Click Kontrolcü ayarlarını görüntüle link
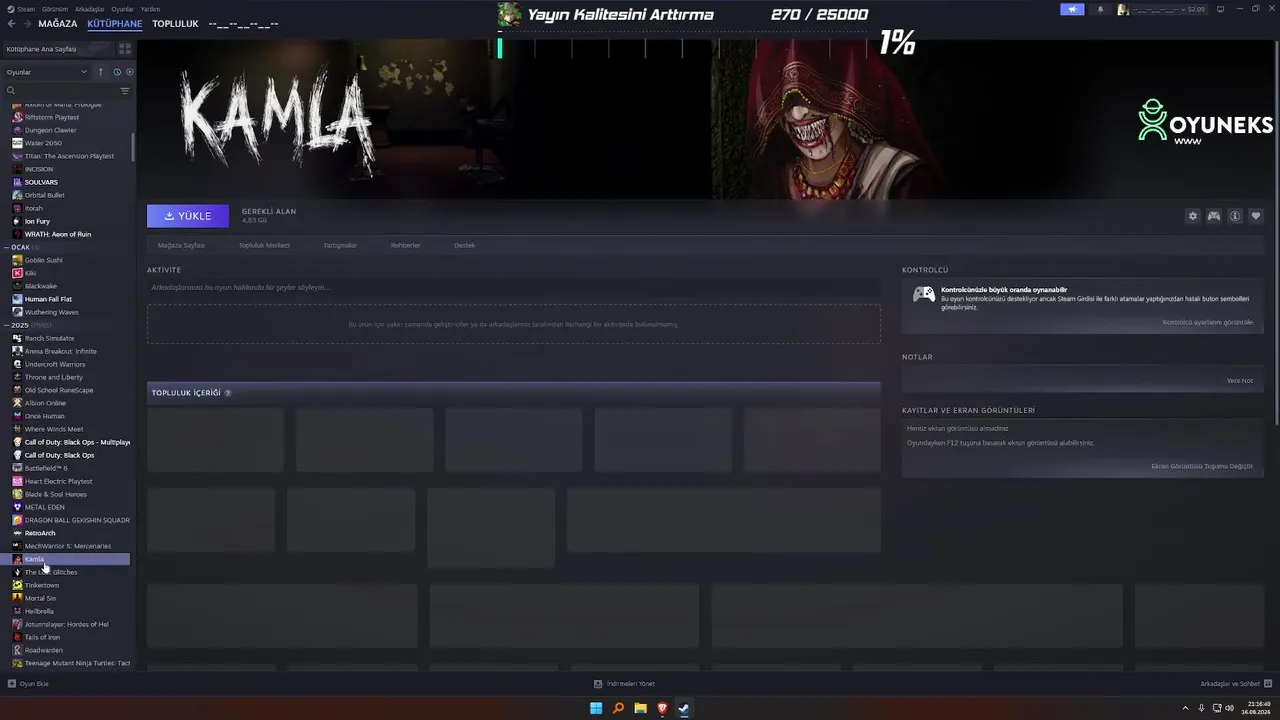 pos(1208,322)
